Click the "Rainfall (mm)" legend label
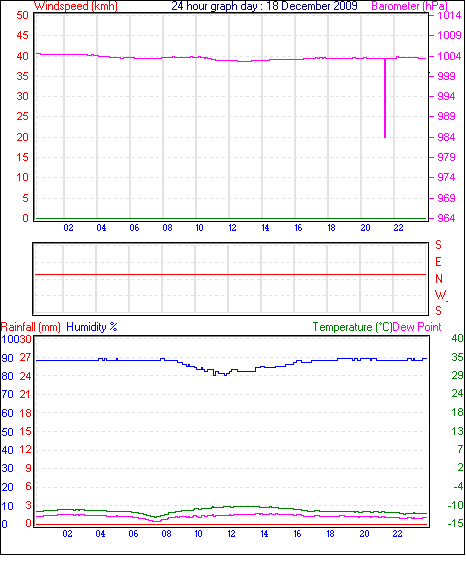 click(x=31, y=327)
